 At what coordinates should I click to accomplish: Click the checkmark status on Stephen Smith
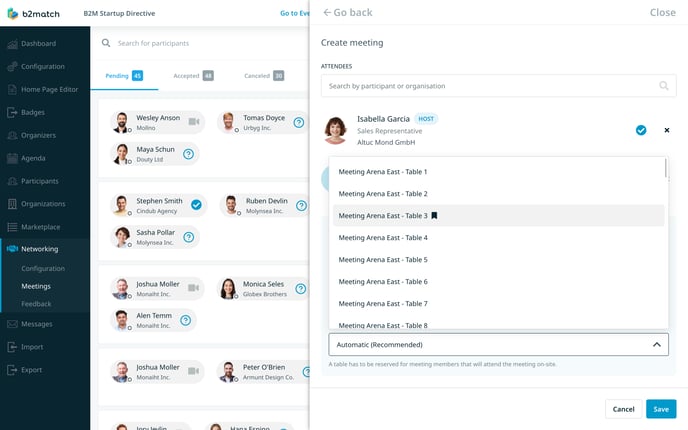[x=196, y=205]
